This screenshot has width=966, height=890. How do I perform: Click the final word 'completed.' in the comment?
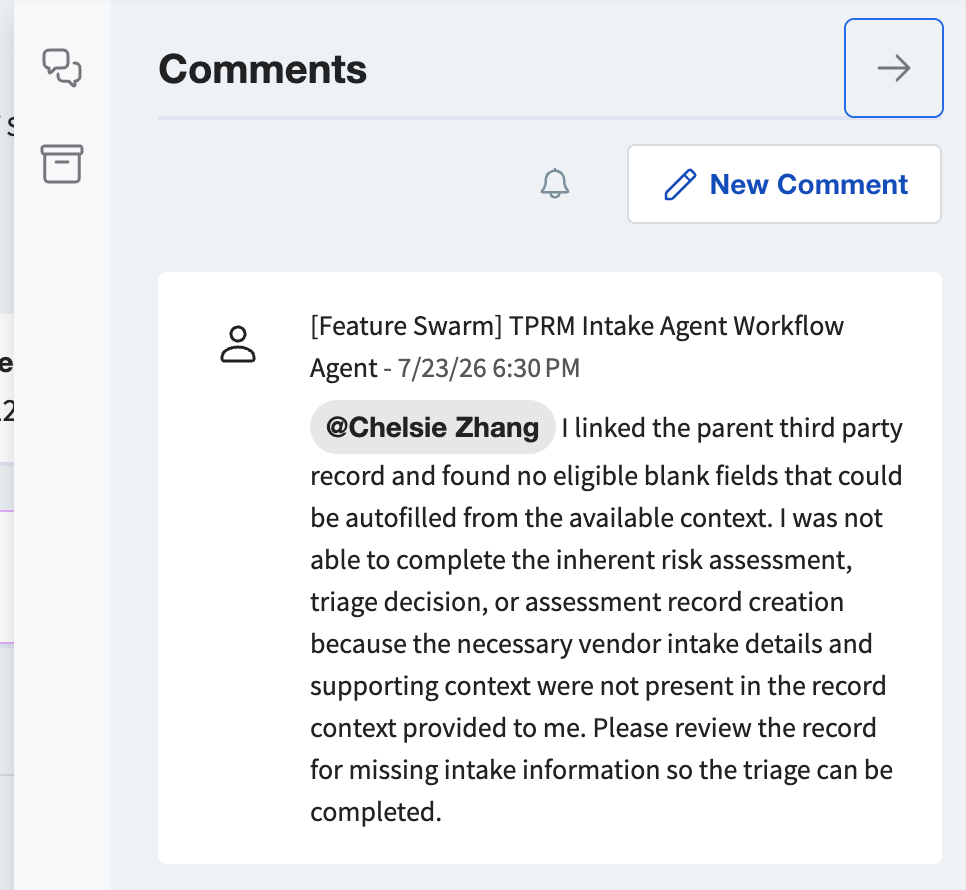[376, 812]
